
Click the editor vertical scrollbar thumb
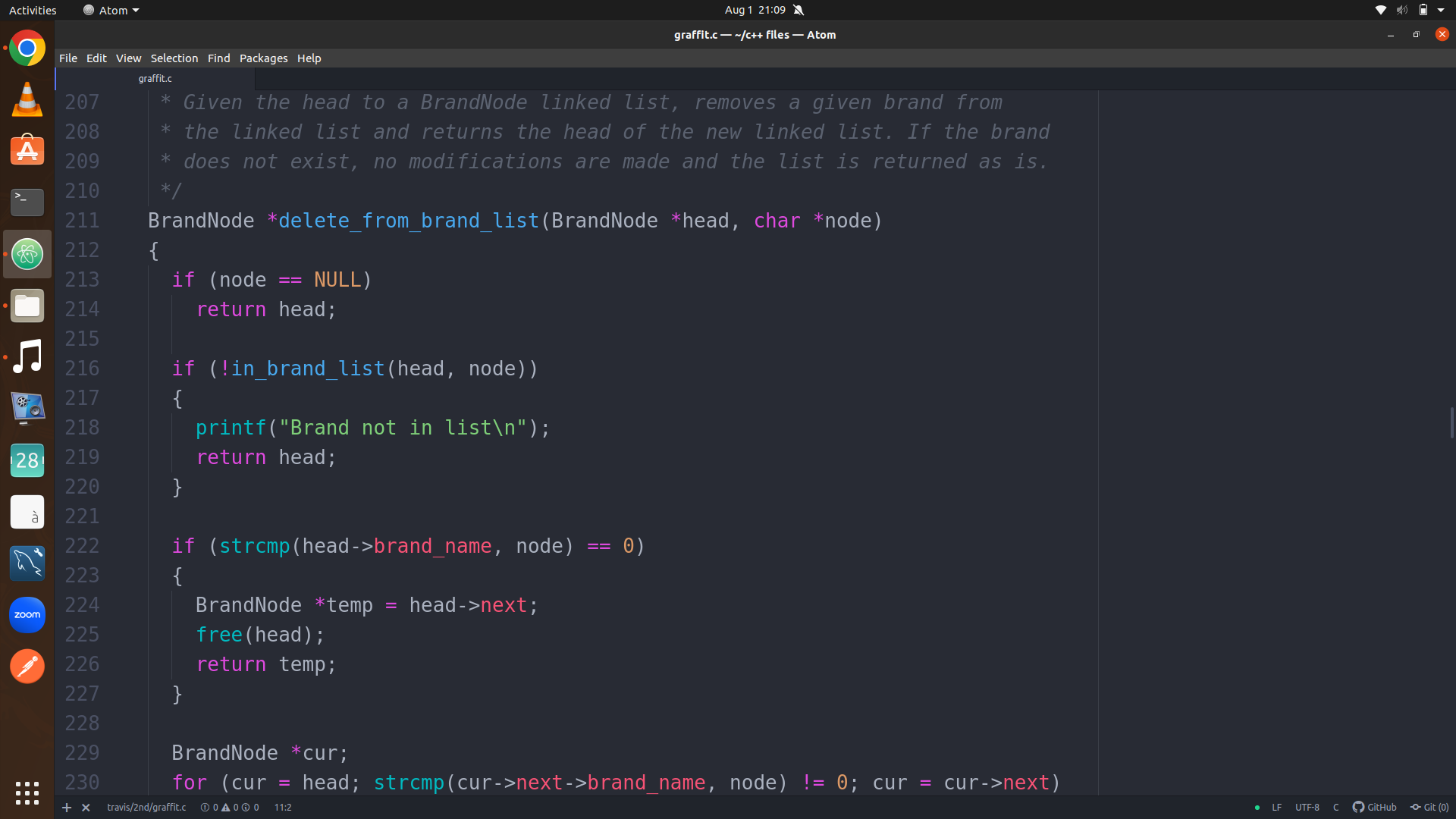1452,422
